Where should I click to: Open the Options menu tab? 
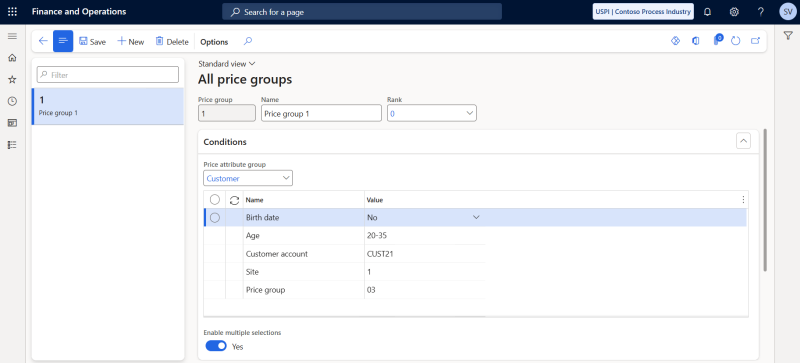(214, 42)
